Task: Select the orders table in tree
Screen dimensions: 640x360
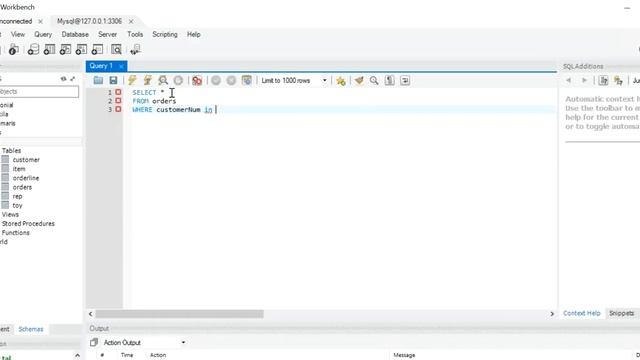Action: 22,187
